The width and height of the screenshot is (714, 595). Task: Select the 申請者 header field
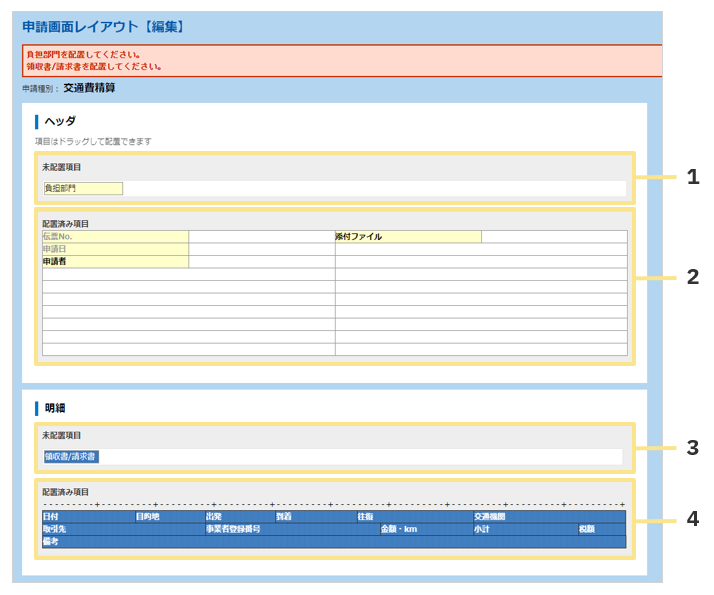point(115,262)
